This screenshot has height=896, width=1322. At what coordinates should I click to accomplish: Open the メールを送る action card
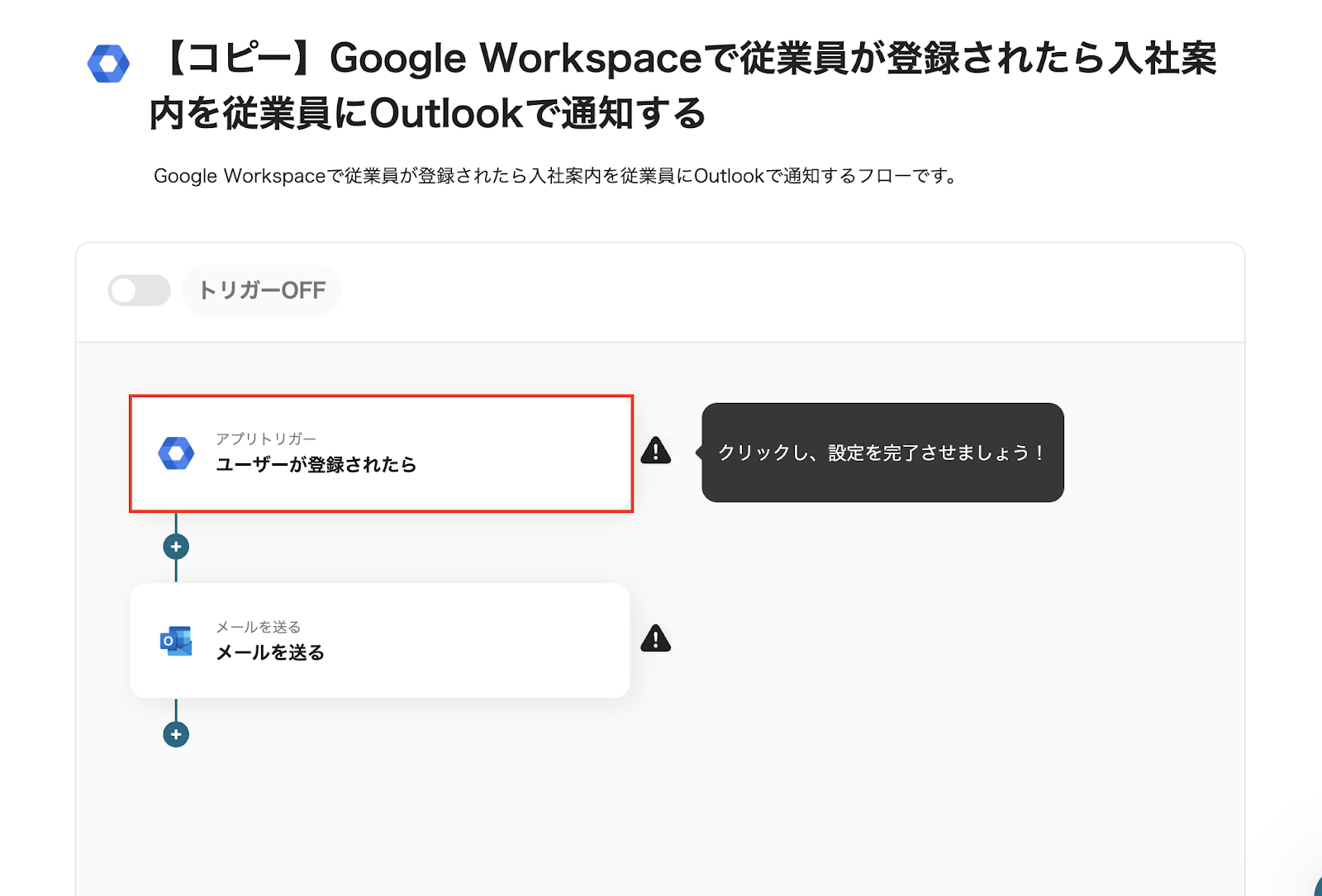(x=380, y=641)
